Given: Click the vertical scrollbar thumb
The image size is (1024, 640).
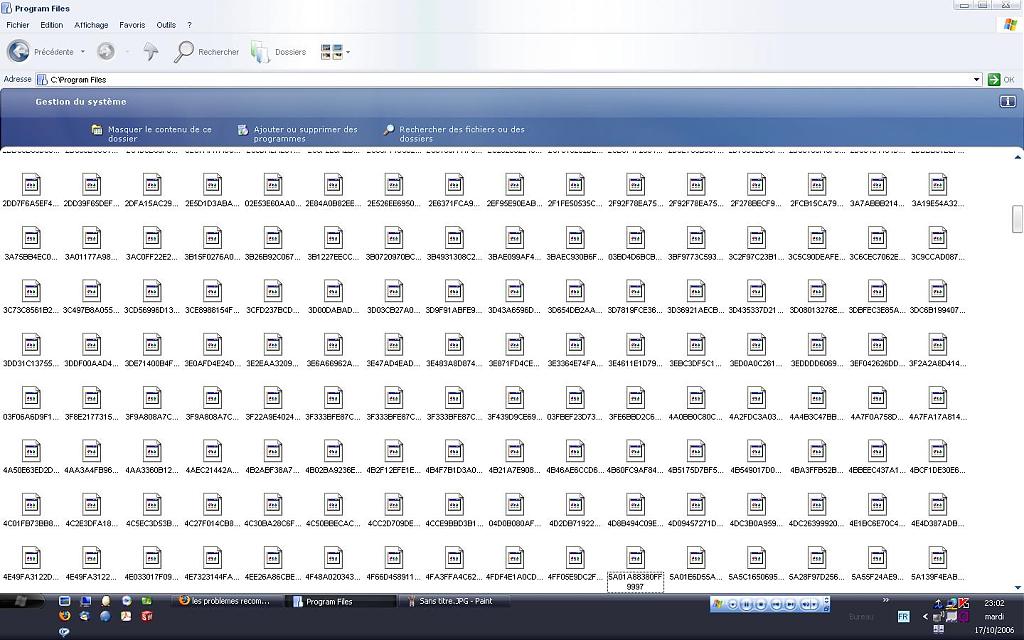Looking at the screenshot, I should (1017, 219).
